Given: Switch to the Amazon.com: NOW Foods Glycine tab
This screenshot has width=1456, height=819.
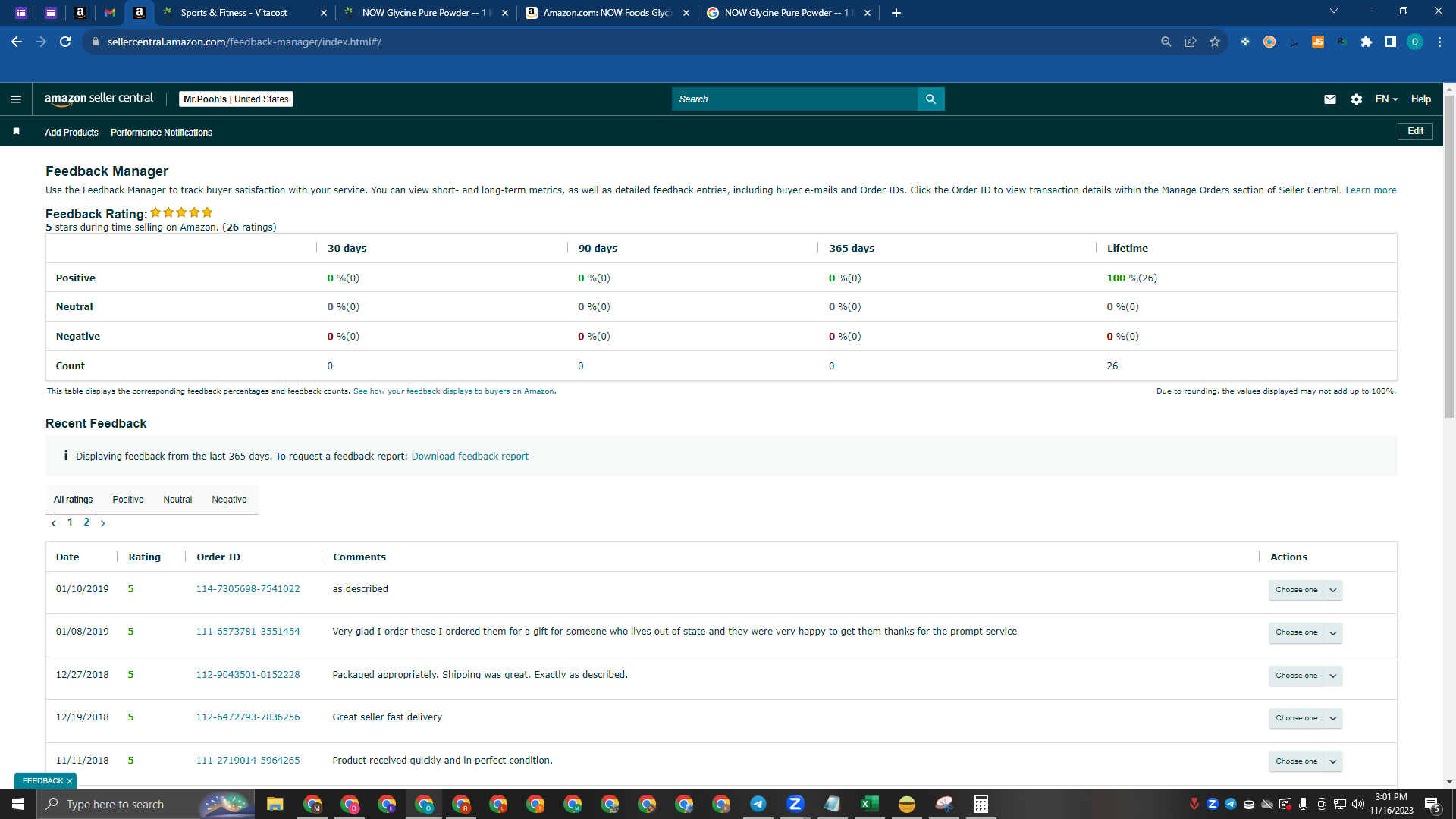Looking at the screenshot, I should tap(608, 13).
